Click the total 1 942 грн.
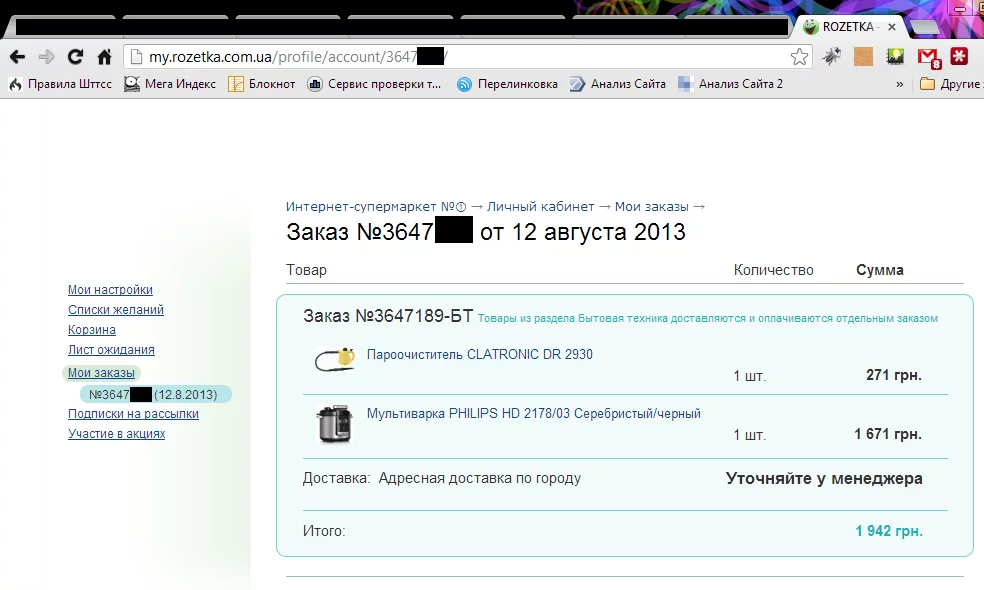This screenshot has width=984, height=590. pos(889,531)
